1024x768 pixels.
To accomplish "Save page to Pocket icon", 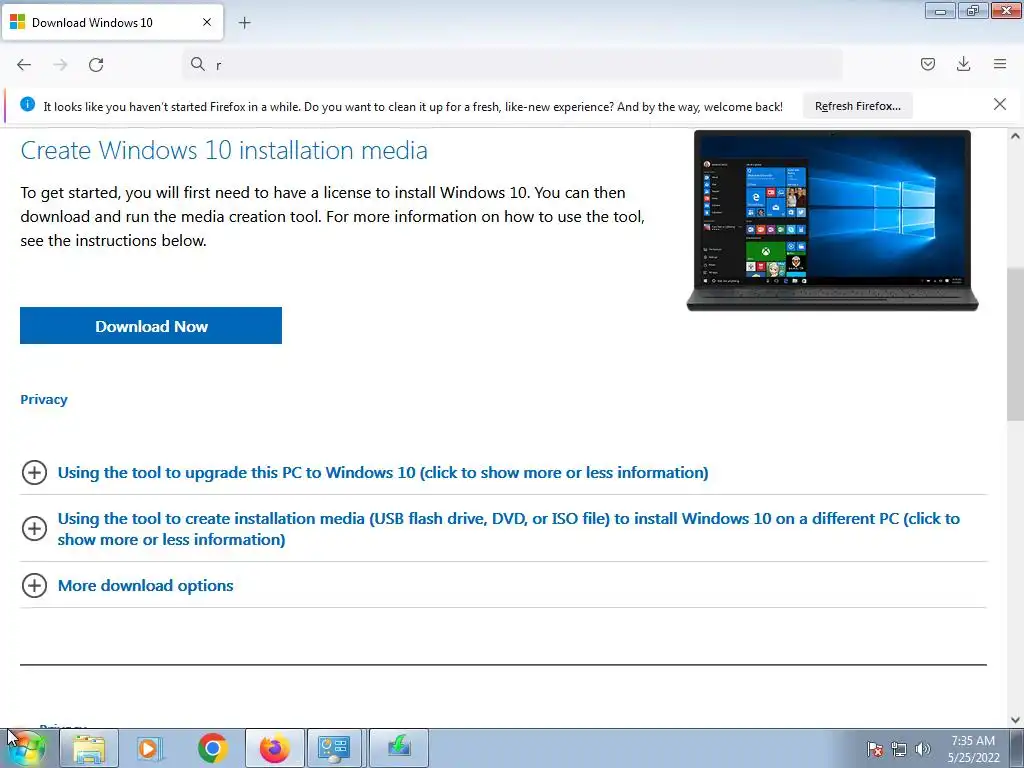I will point(927,64).
